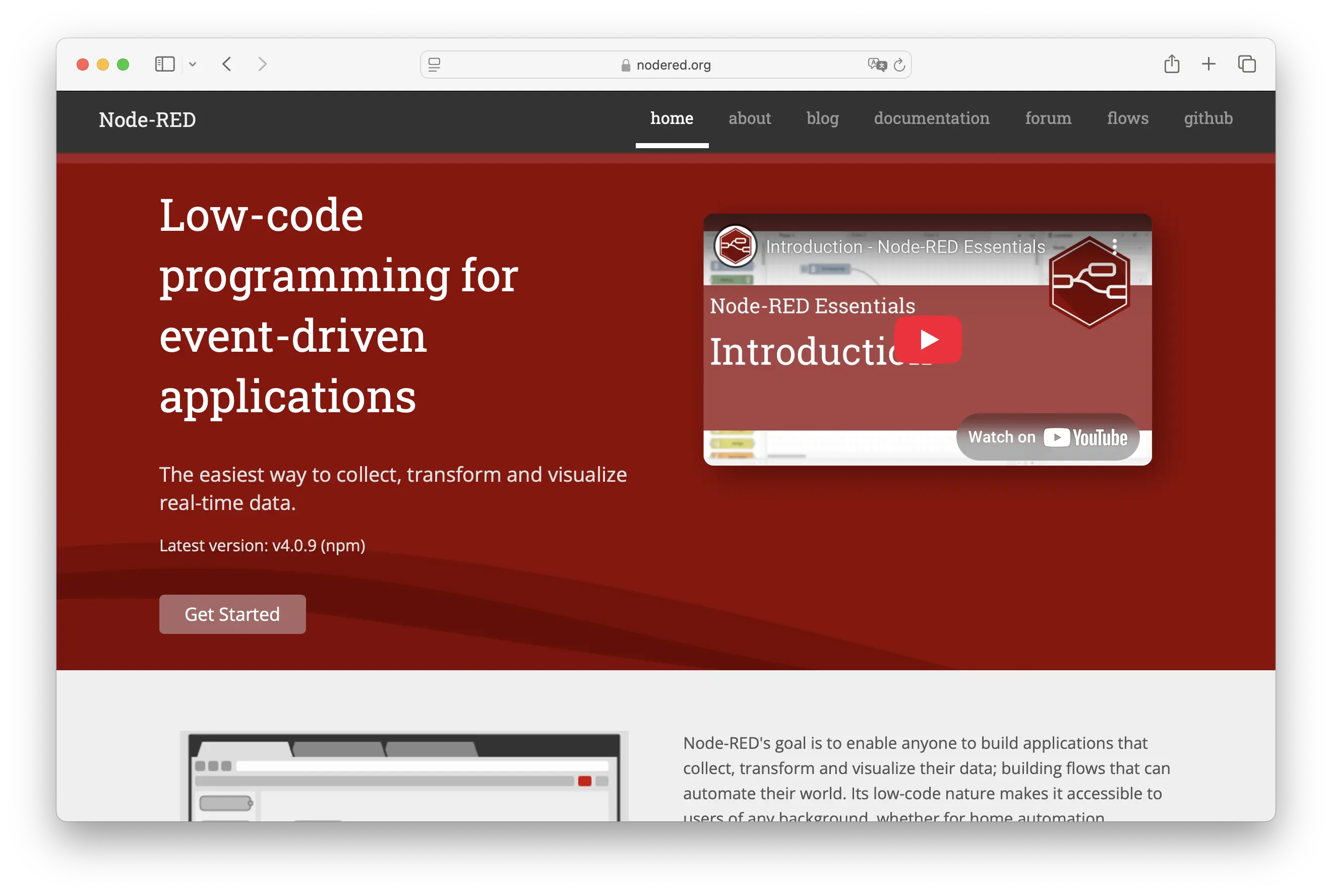The width and height of the screenshot is (1332, 896).
Task: Open the Node-RED flows page link
Action: tap(1127, 119)
